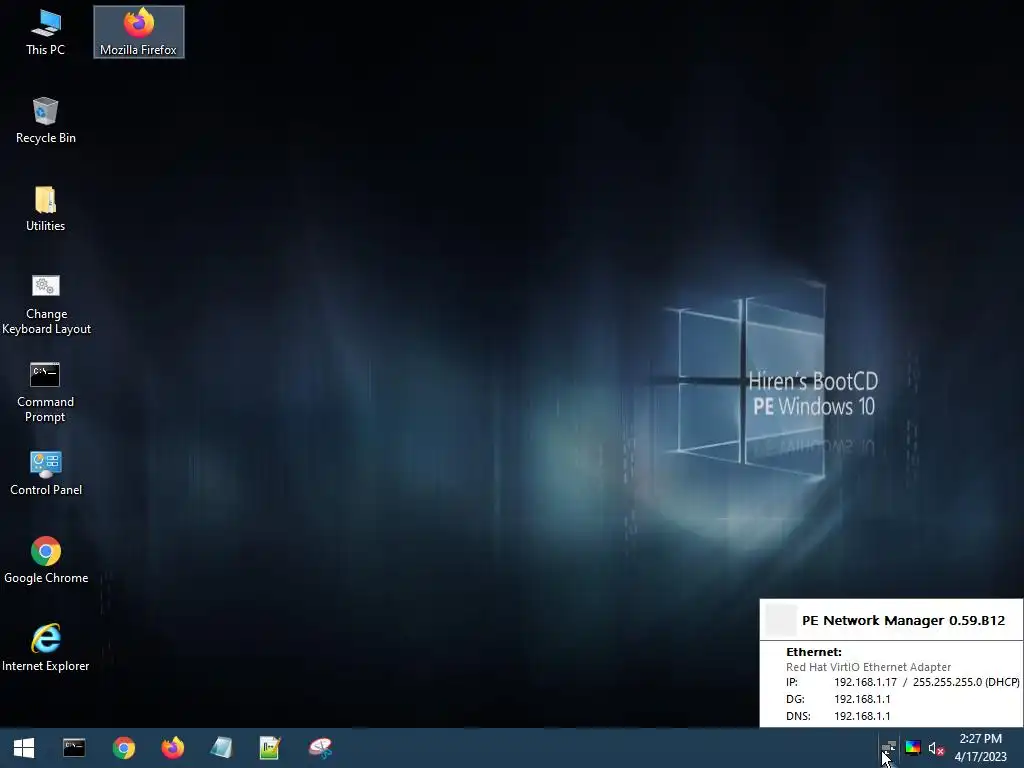Click the green notepad taskbar icon

point(270,748)
